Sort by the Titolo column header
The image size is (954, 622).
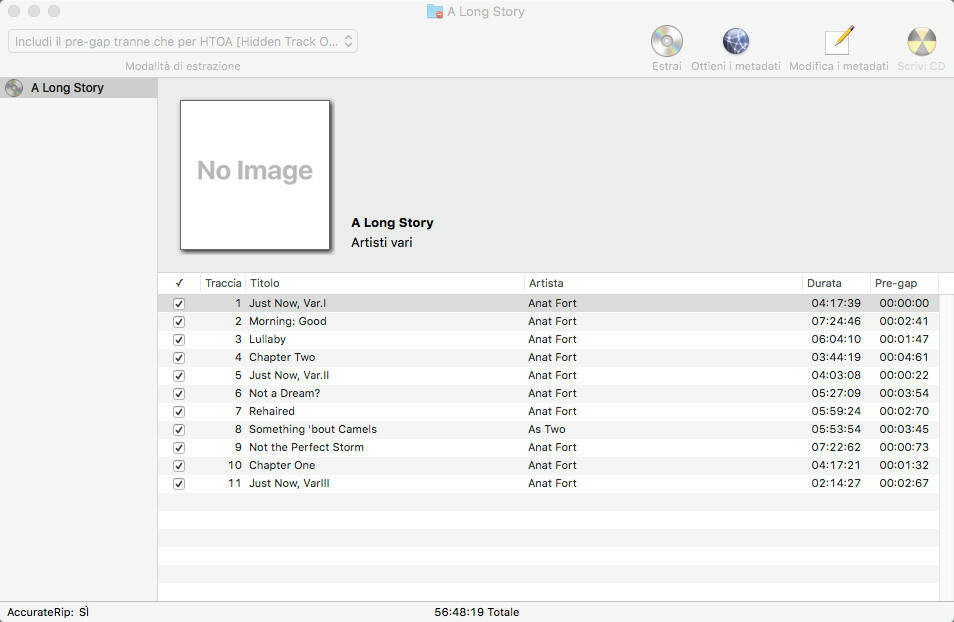(385, 283)
